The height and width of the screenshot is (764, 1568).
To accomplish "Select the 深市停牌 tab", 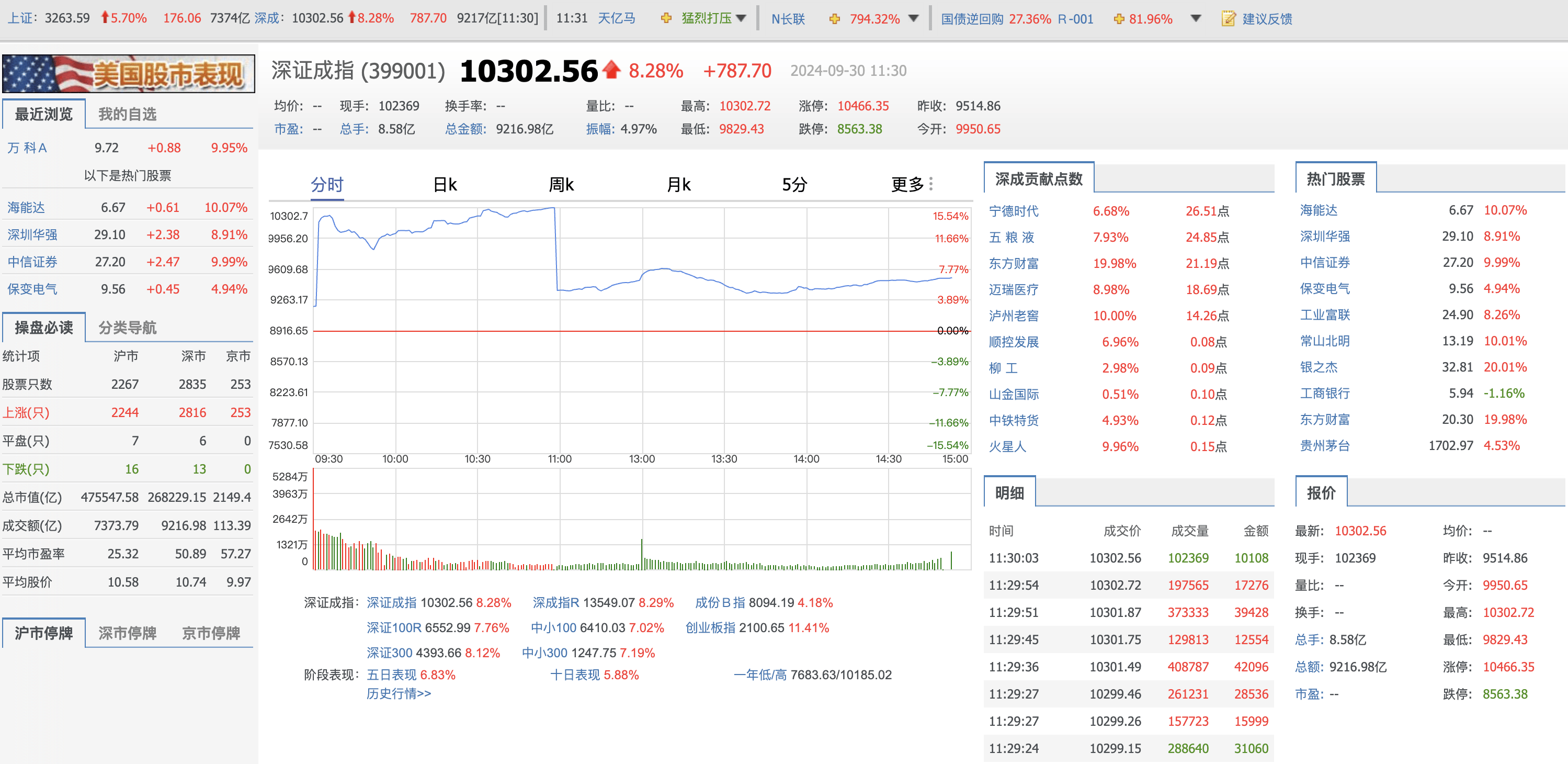I will pos(127,633).
